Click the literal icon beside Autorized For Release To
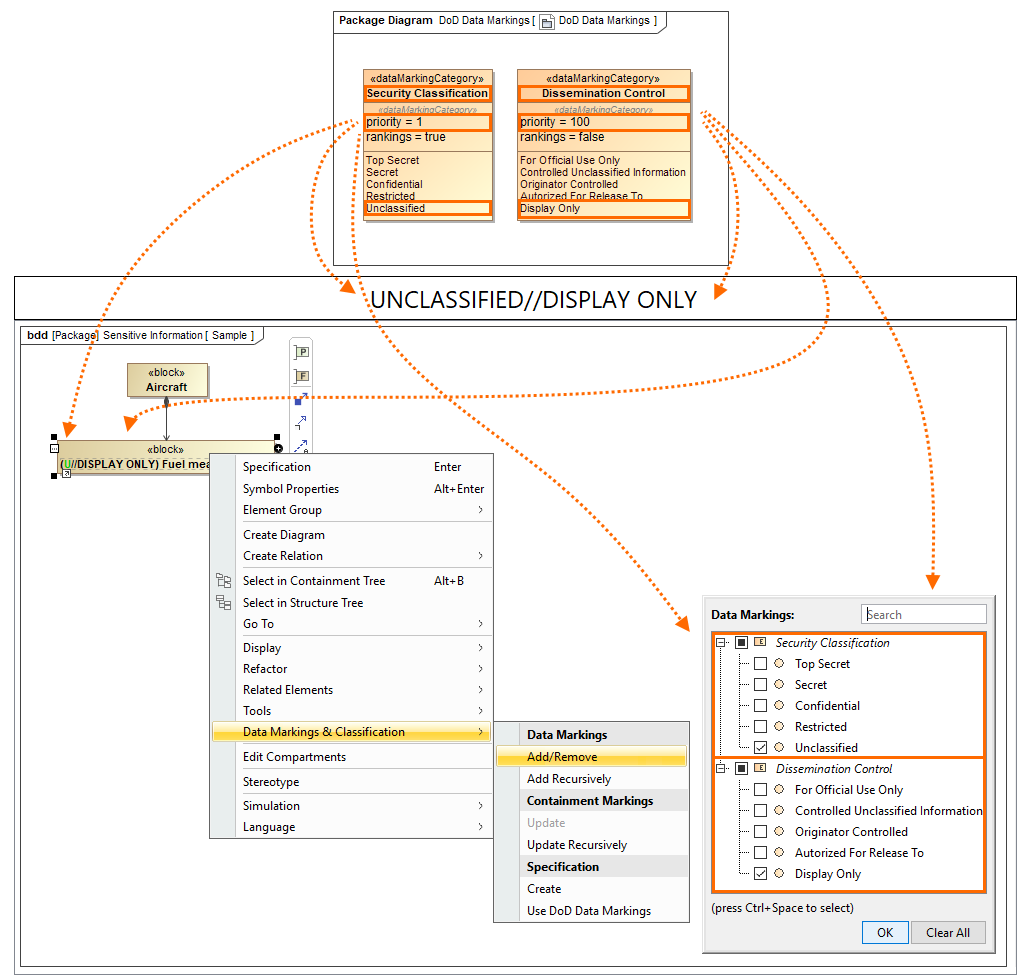Viewport: 1031px width, 979px height. click(x=779, y=852)
